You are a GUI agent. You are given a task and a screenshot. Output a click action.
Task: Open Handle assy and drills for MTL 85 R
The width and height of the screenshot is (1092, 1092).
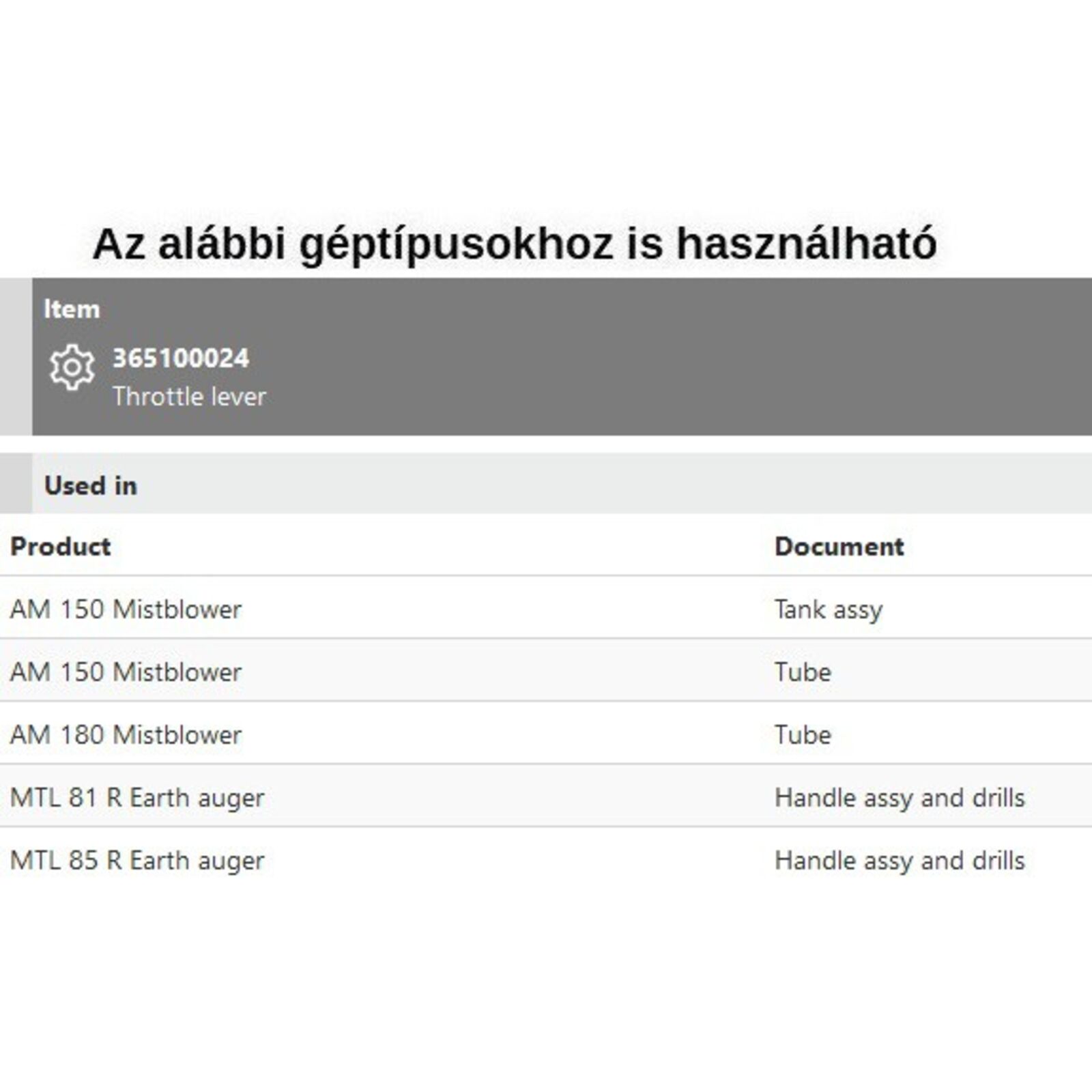(x=900, y=861)
